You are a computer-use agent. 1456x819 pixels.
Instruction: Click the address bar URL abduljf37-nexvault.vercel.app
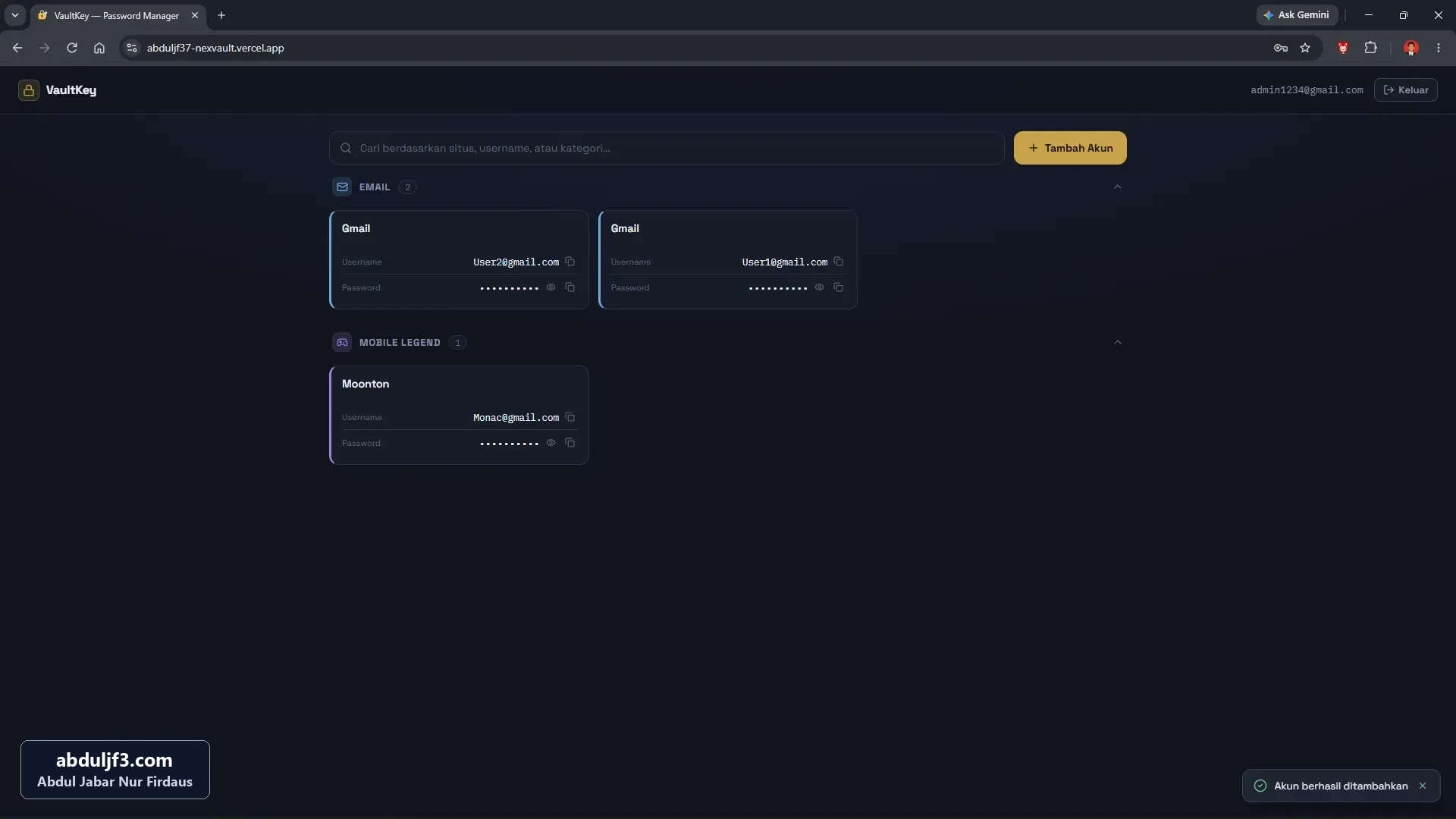[x=215, y=48]
